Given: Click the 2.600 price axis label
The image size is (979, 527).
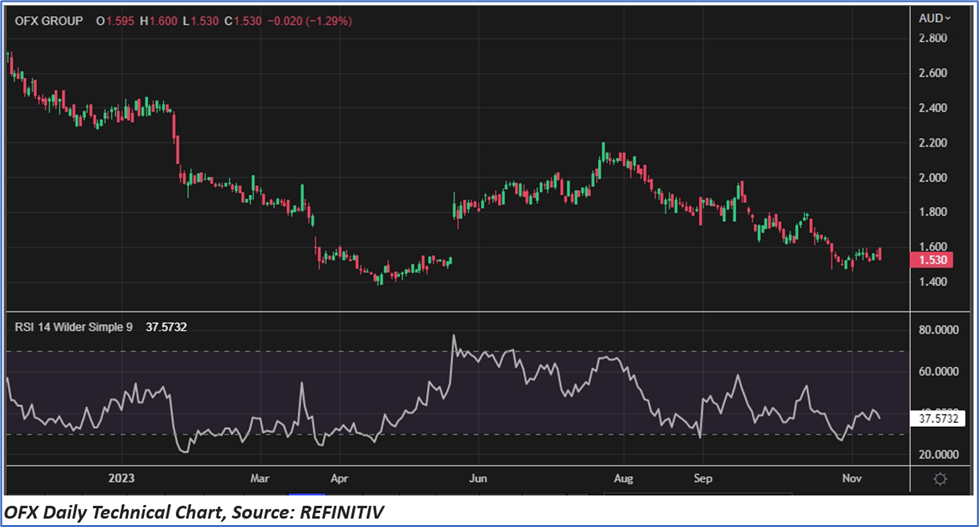Looking at the screenshot, I should pyautogui.click(x=933, y=73).
